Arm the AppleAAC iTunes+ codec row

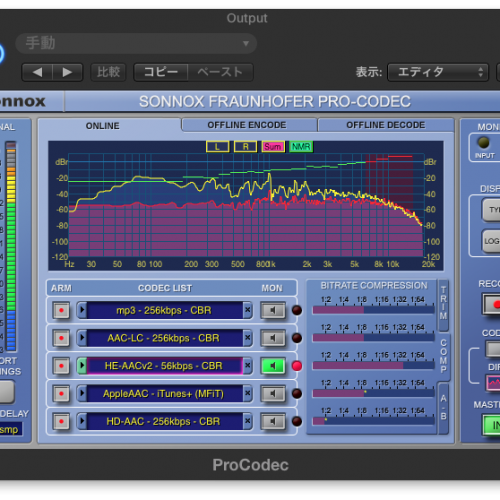point(61,394)
